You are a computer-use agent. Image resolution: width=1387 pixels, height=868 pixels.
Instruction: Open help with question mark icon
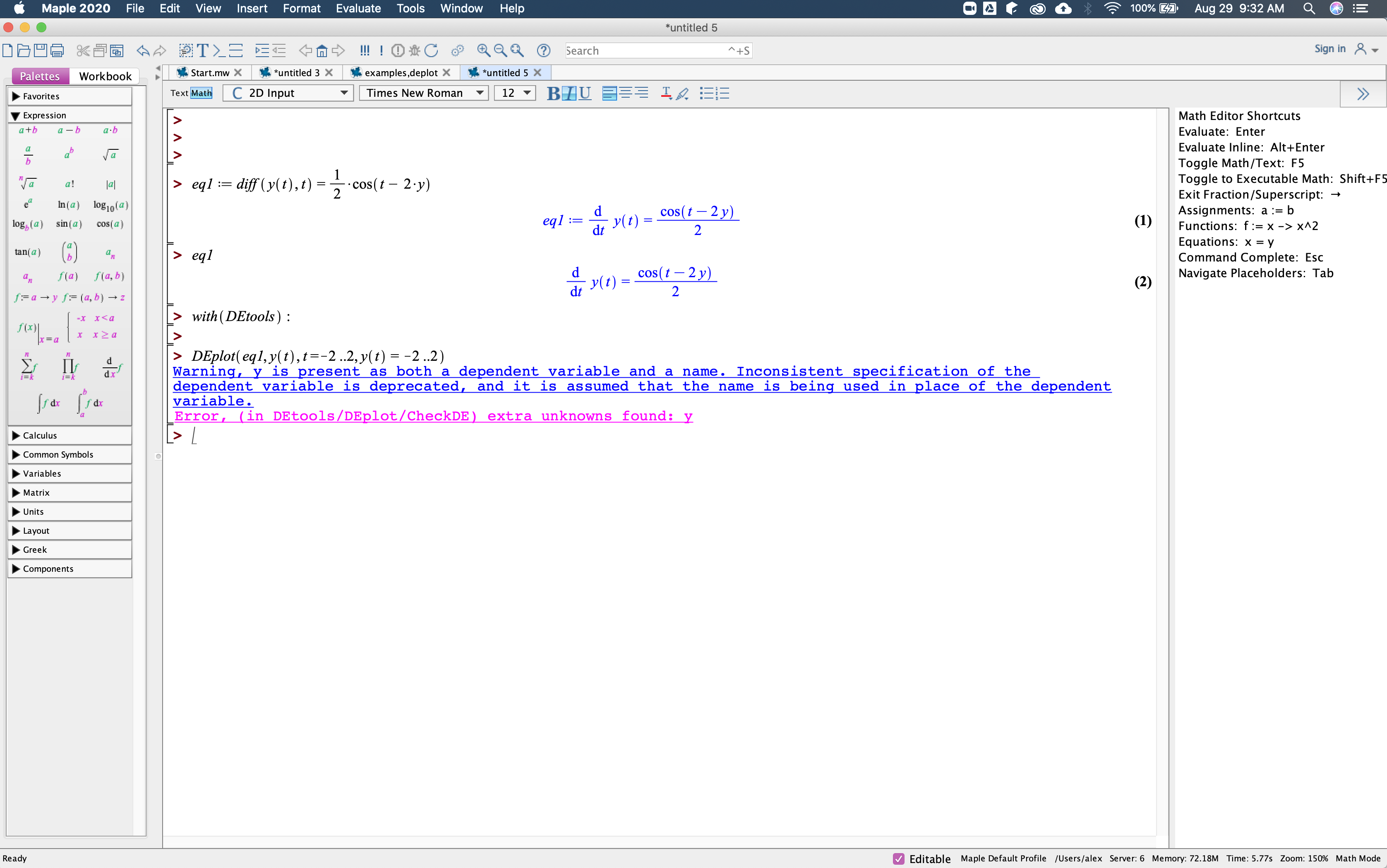click(x=544, y=50)
